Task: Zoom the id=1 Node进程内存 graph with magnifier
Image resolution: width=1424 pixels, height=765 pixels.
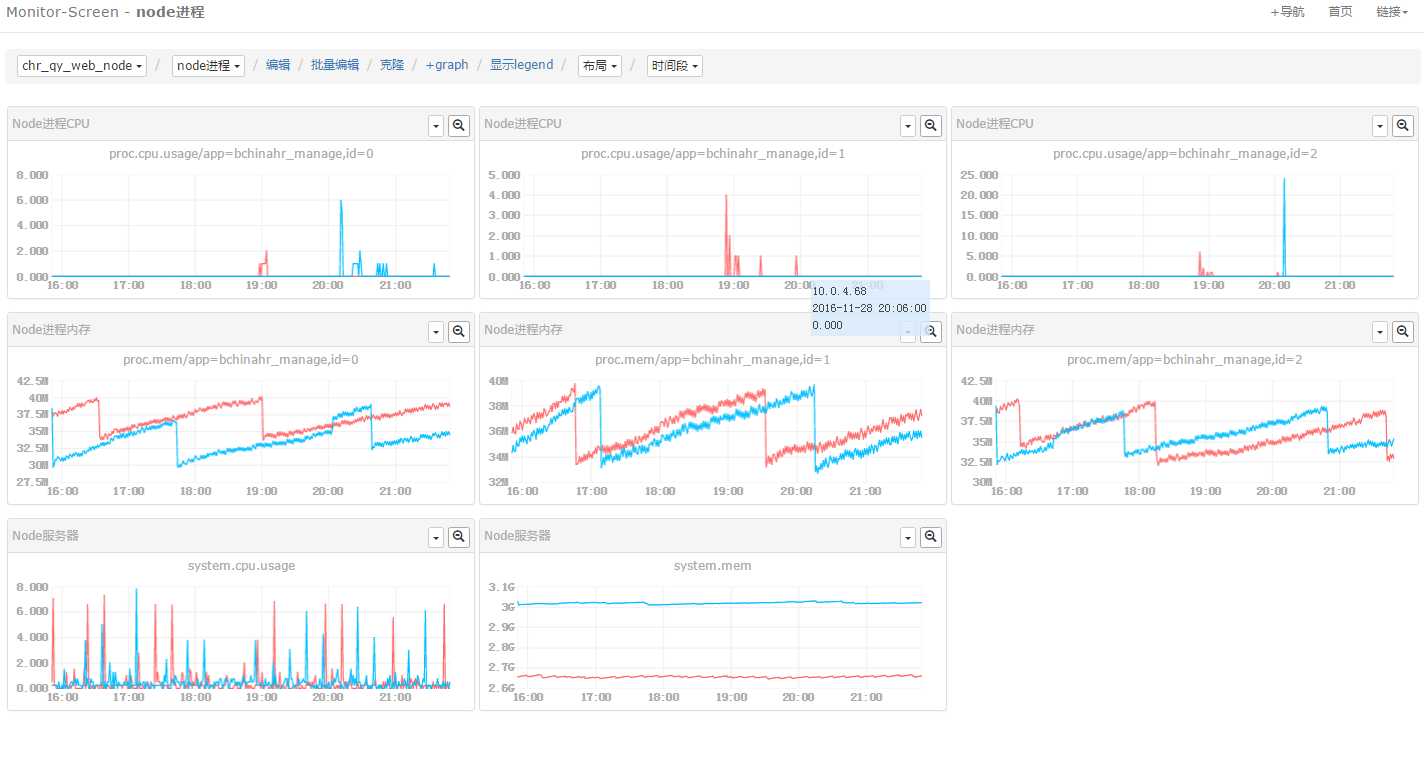Action: coord(931,332)
